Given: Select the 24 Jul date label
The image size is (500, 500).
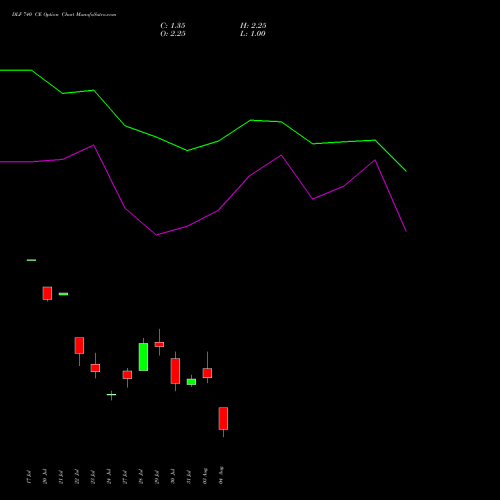Looking at the screenshot, I should point(109,477).
